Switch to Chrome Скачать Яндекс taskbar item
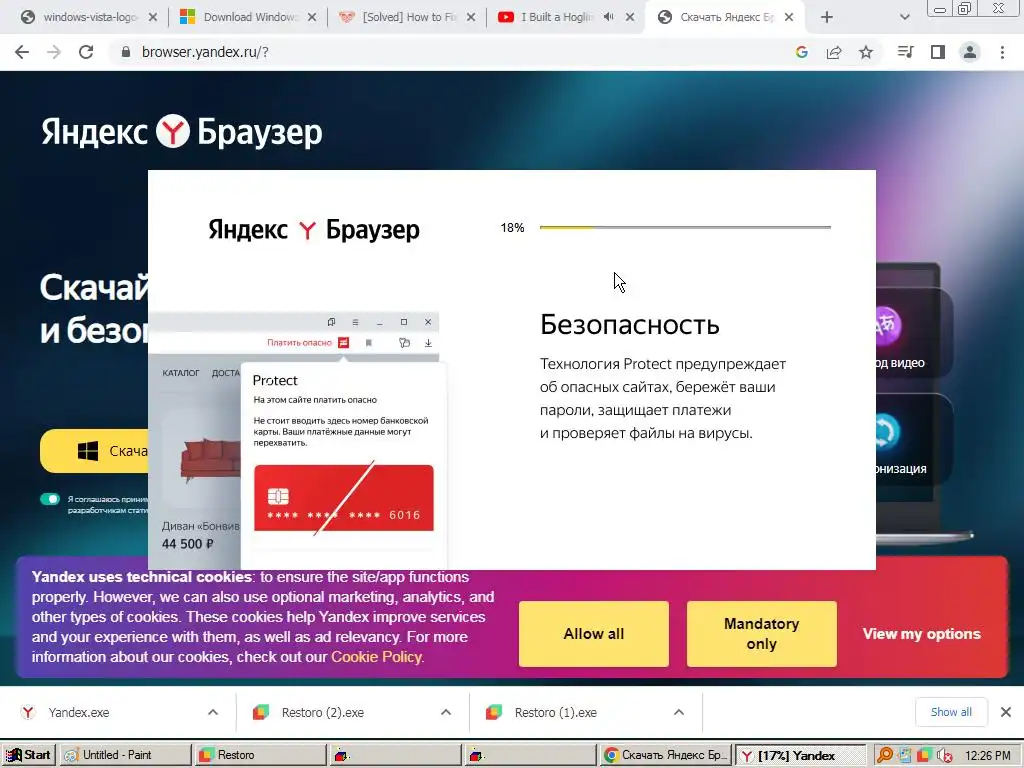Screen dimensions: 1024x768 click(x=665, y=755)
